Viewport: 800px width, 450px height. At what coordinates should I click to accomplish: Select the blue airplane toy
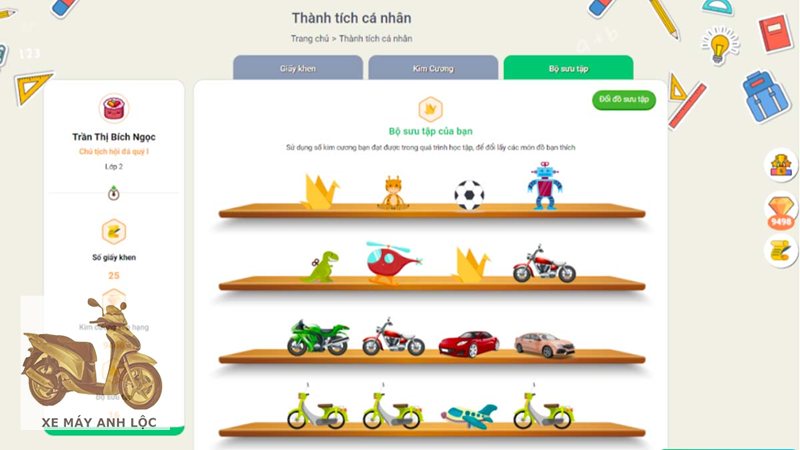[469, 416]
